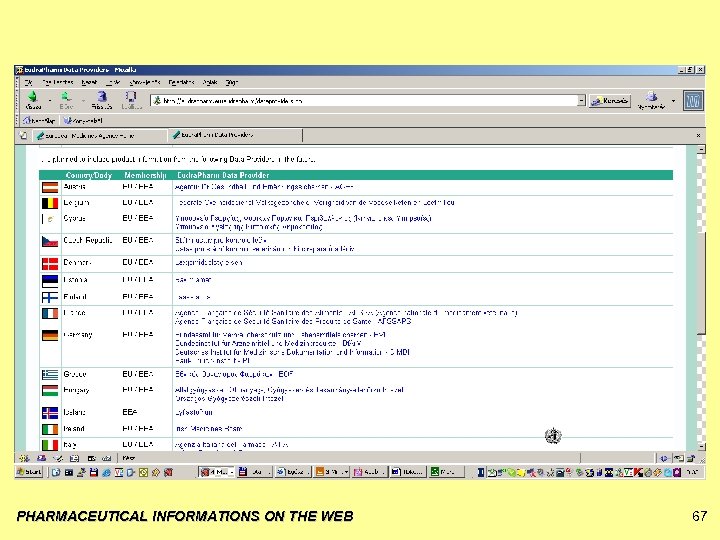Viewport: 720px width, 540px height.
Task: Click the Cyprus flag icon
Action: 50,219
